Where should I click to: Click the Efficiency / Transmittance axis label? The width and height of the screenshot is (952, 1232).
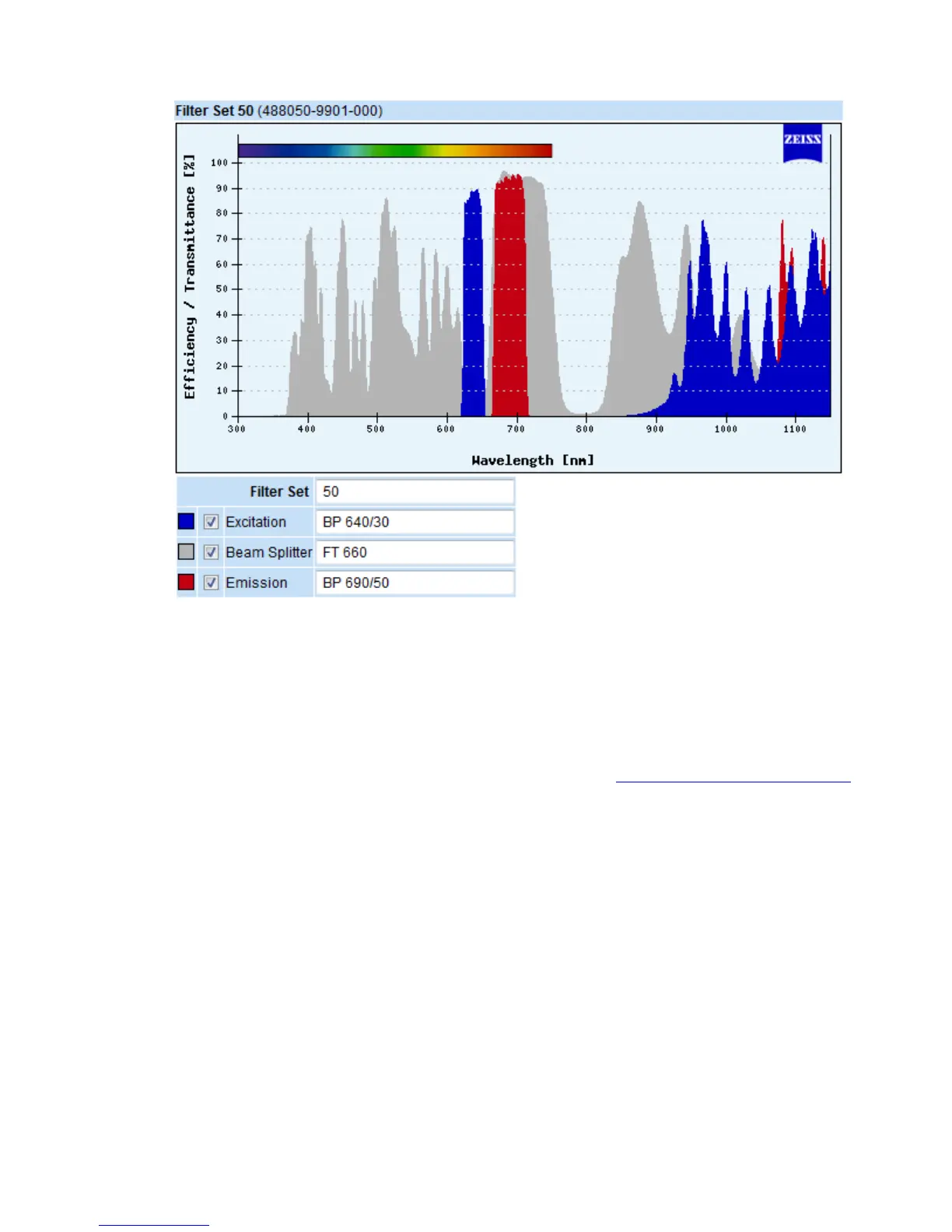(x=190, y=277)
